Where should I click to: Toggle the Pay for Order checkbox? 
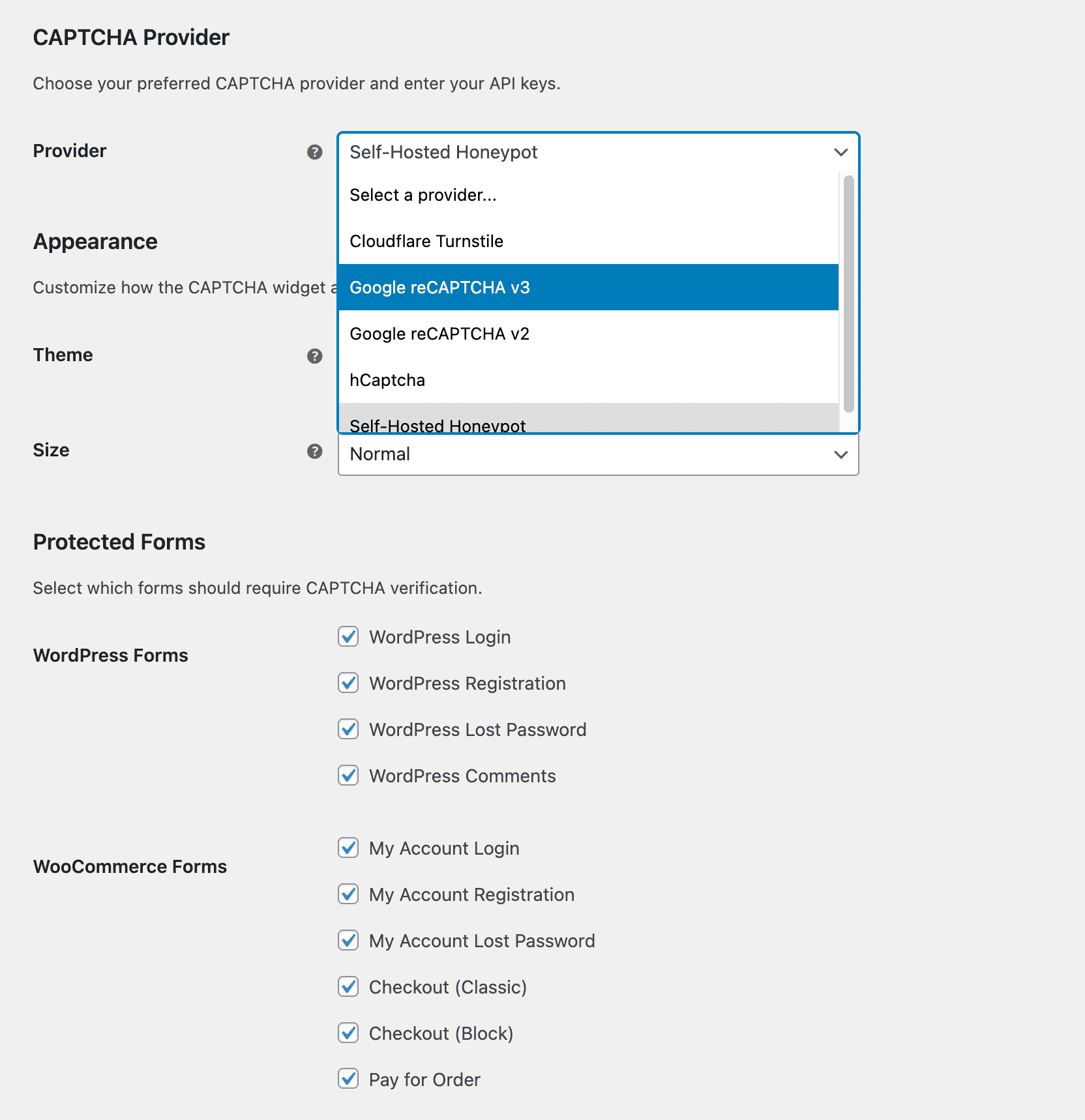[348, 1079]
